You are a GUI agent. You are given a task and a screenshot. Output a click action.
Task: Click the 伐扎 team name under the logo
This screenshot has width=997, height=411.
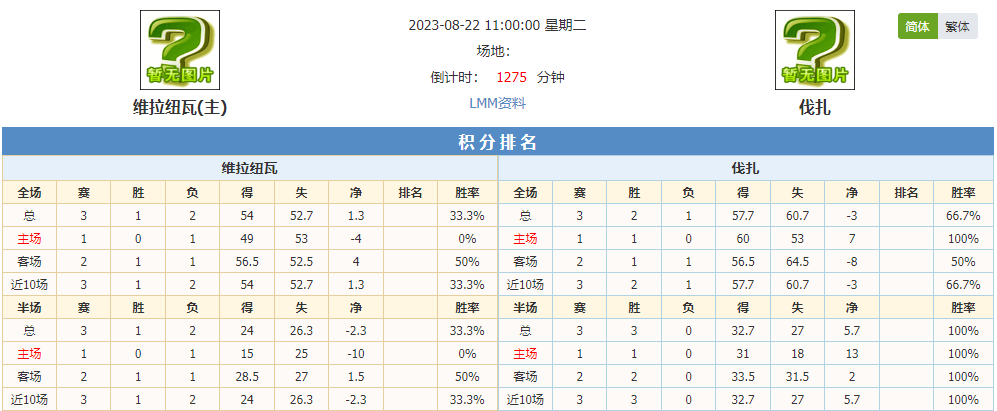815,108
